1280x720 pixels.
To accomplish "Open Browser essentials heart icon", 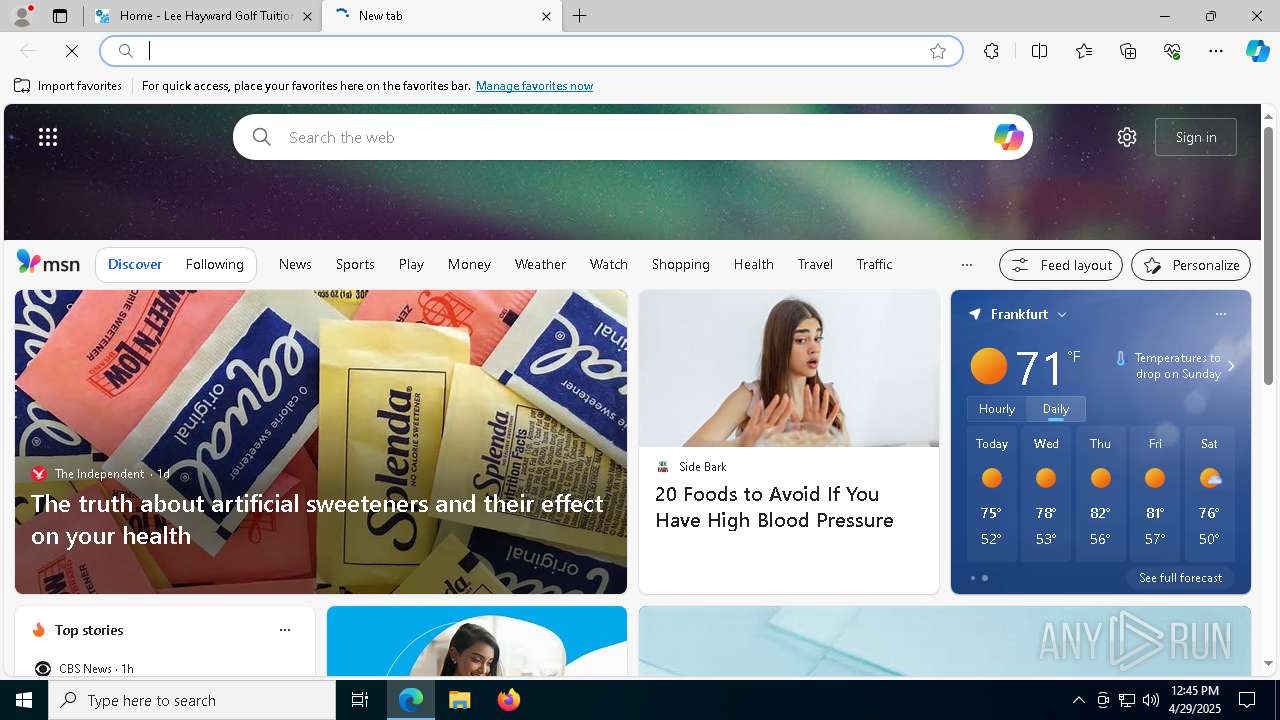I will [x=1172, y=51].
